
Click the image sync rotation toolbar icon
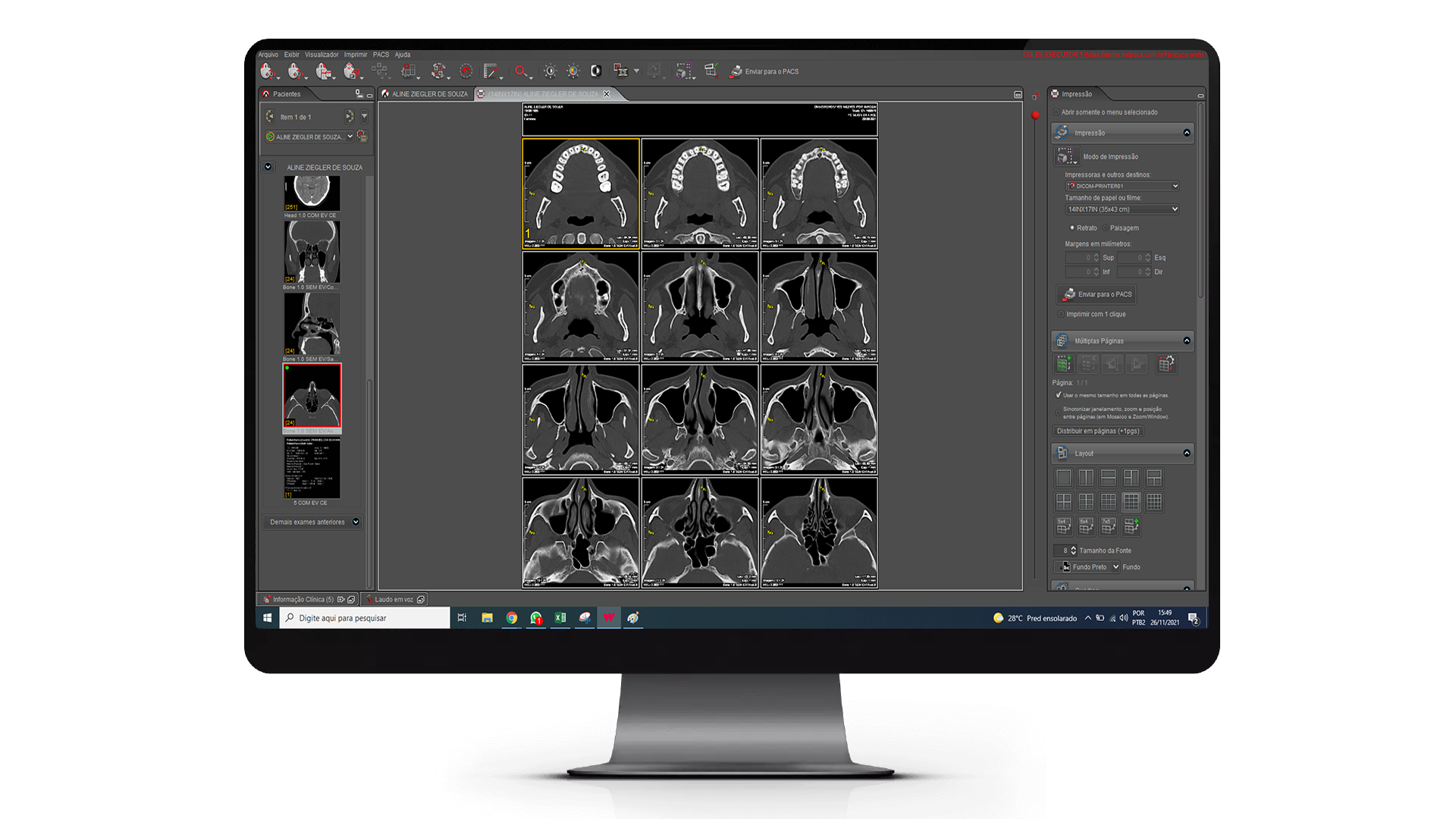tap(438, 71)
